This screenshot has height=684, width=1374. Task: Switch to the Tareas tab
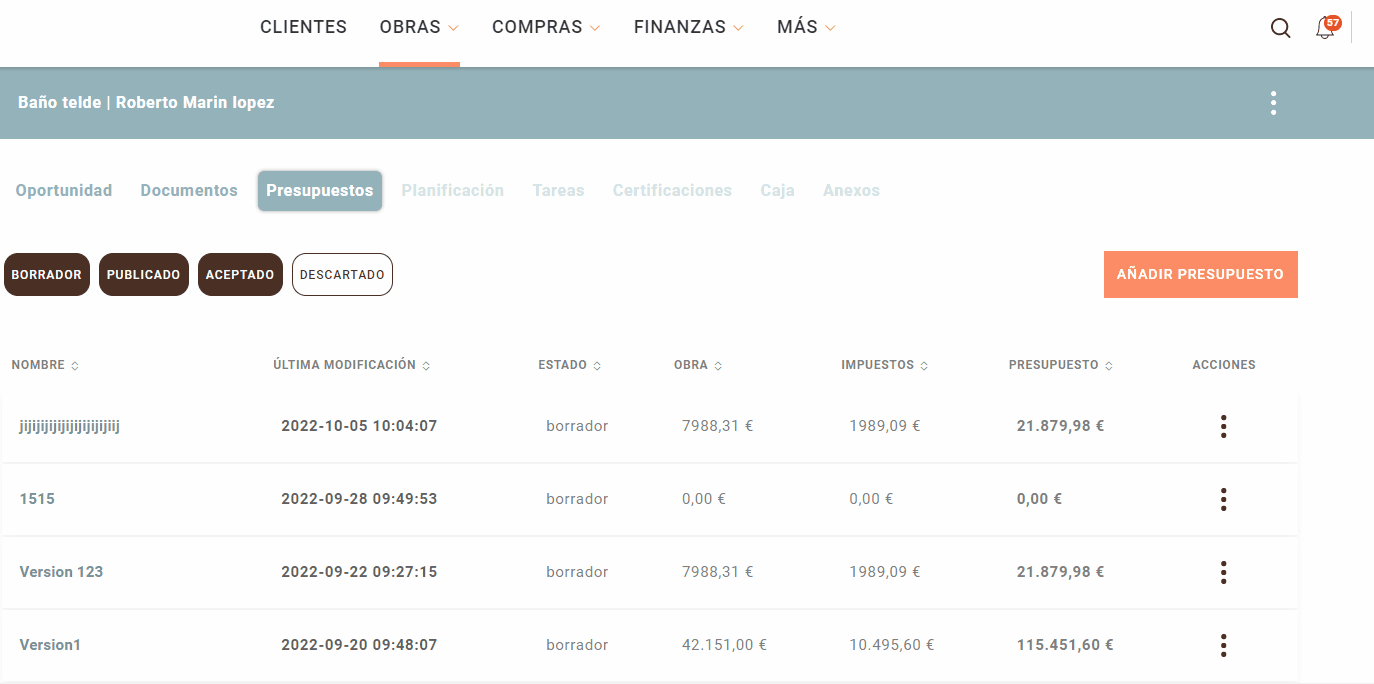click(x=558, y=190)
